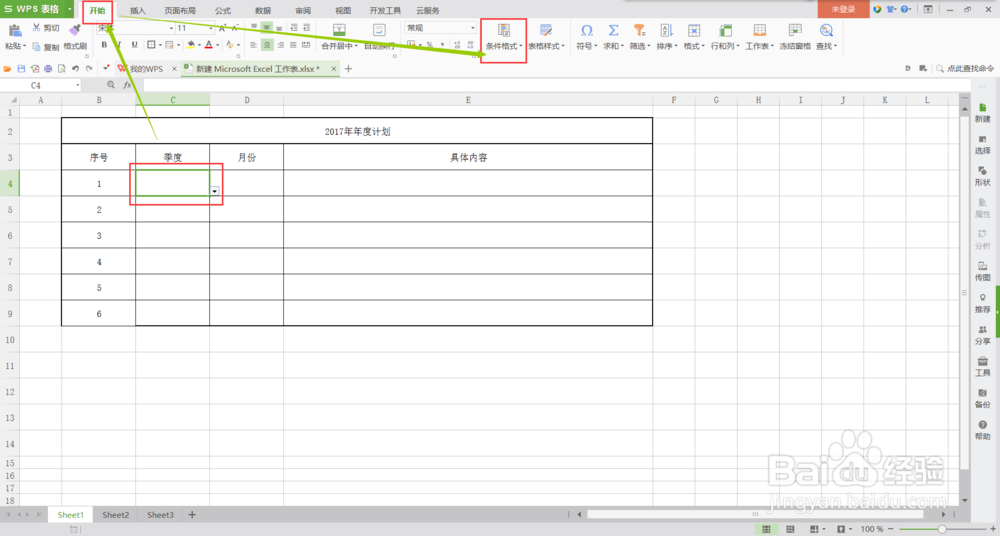The height and width of the screenshot is (536, 1000).
Task: Open the font name combo box
Action: click(x=135, y=28)
